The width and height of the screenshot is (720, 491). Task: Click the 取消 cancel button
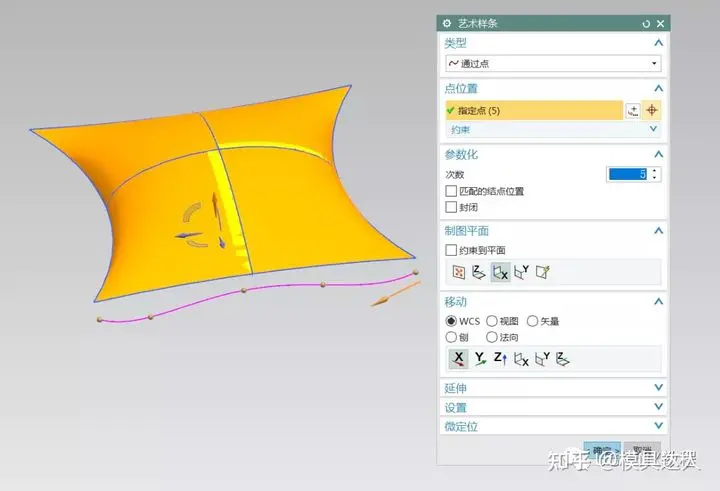(642, 450)
